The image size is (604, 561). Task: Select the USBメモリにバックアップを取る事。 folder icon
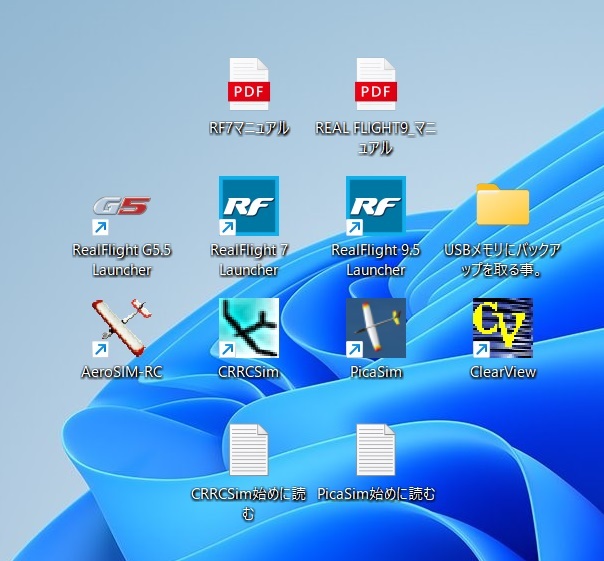pyautogui.click(x=503, y=204)
